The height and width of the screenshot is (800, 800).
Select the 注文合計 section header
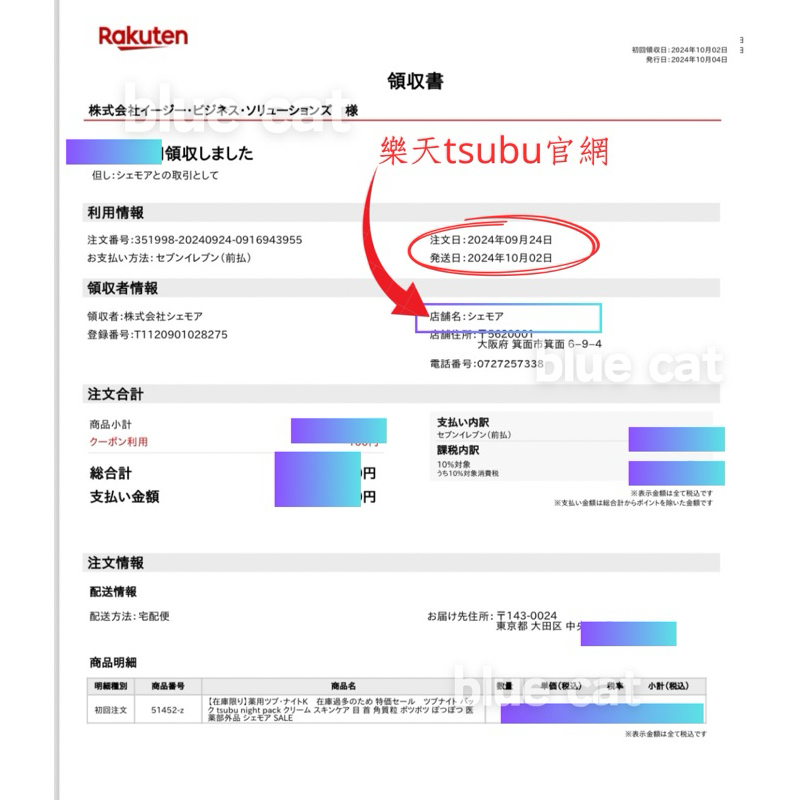coord(116,394)
